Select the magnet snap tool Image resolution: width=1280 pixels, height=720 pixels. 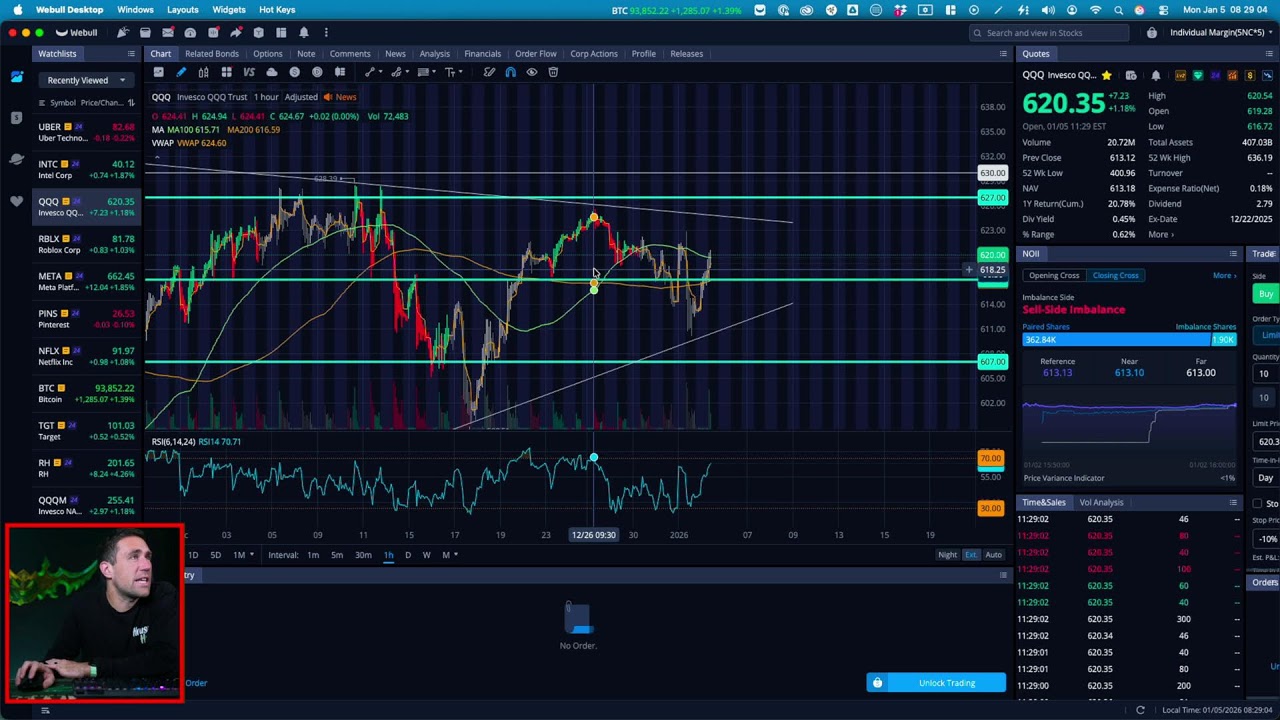point(510,72)
